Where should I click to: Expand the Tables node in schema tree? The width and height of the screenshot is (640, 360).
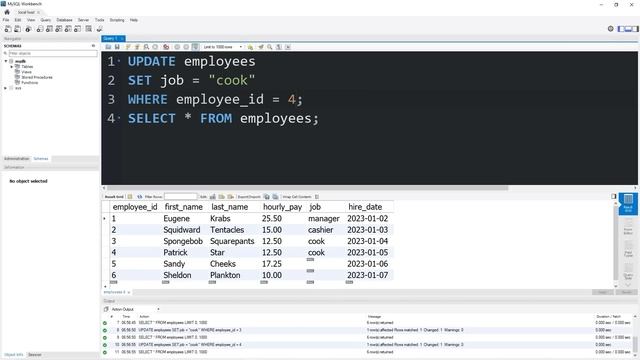pyautogui.click(x=12, y=67)
